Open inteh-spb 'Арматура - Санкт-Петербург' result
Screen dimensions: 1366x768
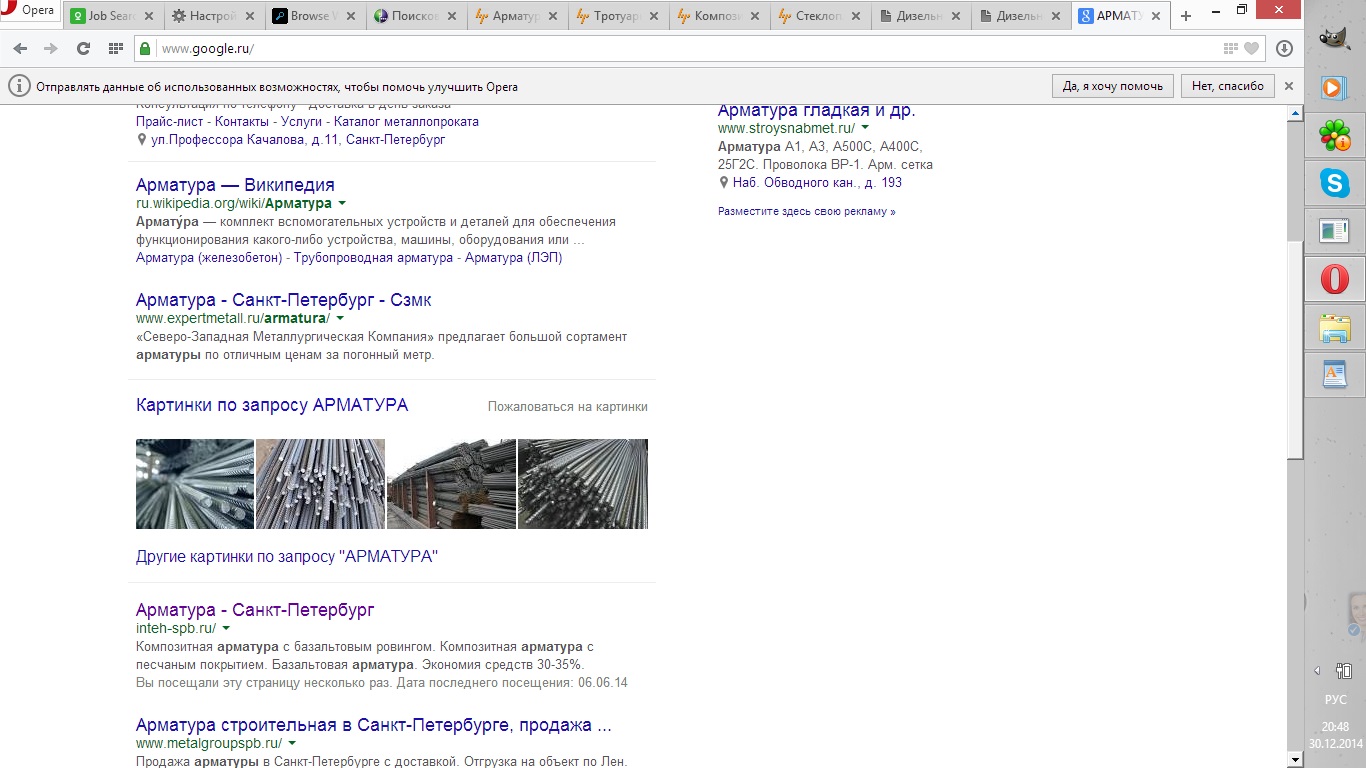(255, 610)
